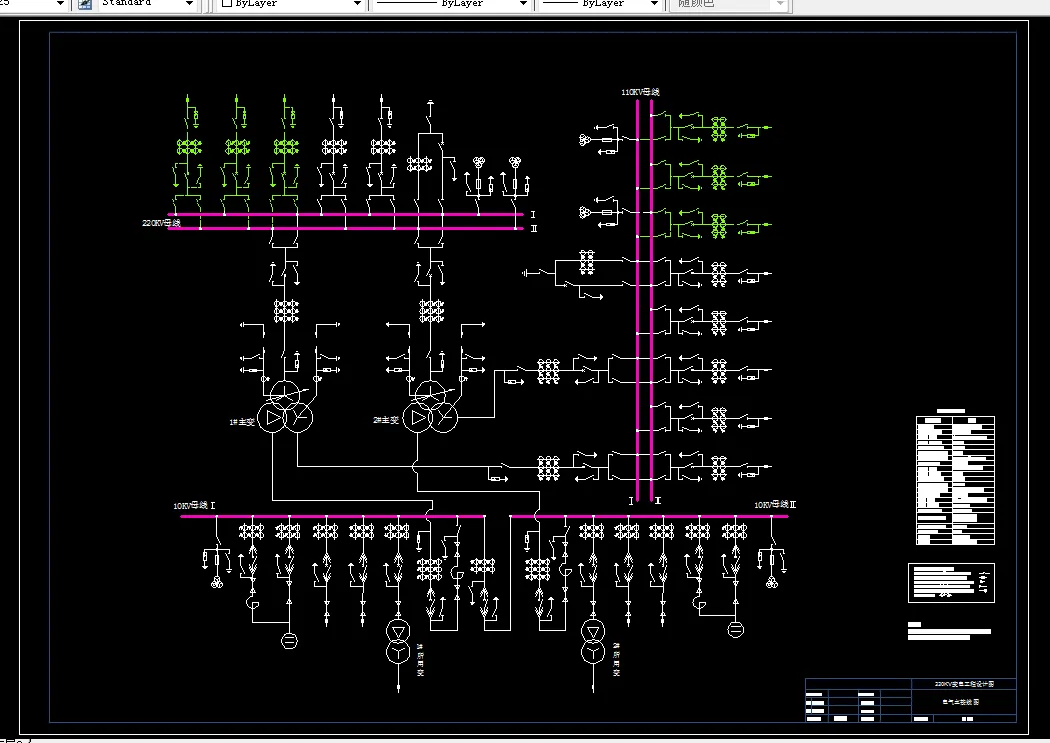
Task: Select the 10KV母线 II label
Action: [x=775, y=505]
